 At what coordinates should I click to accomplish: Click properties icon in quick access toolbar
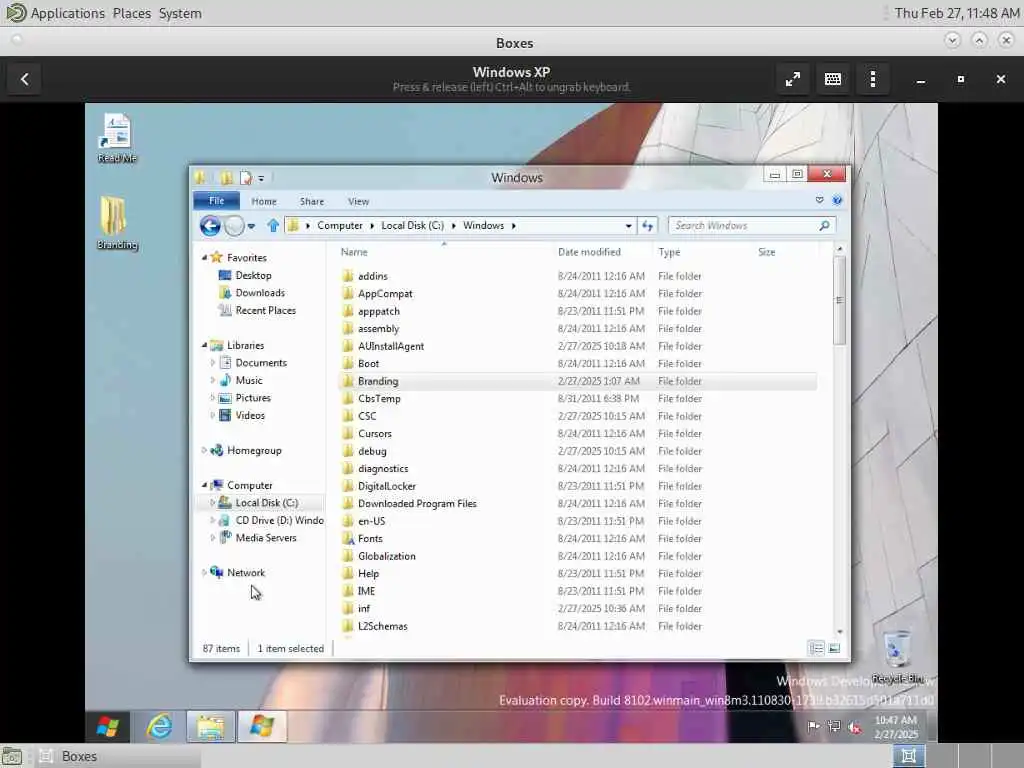pos(246,178)
